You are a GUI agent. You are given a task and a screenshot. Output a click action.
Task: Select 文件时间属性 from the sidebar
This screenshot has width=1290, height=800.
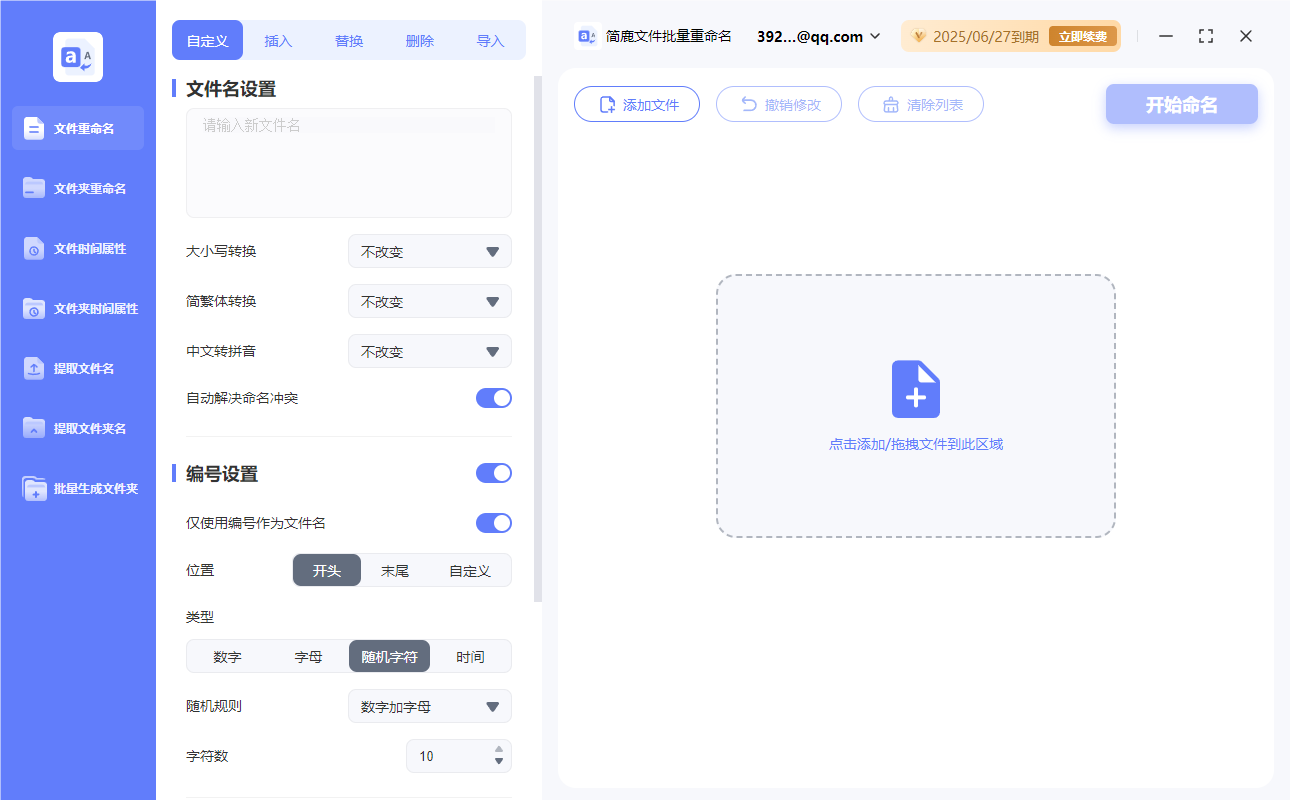pyautogui.click(x=77, y=248)
